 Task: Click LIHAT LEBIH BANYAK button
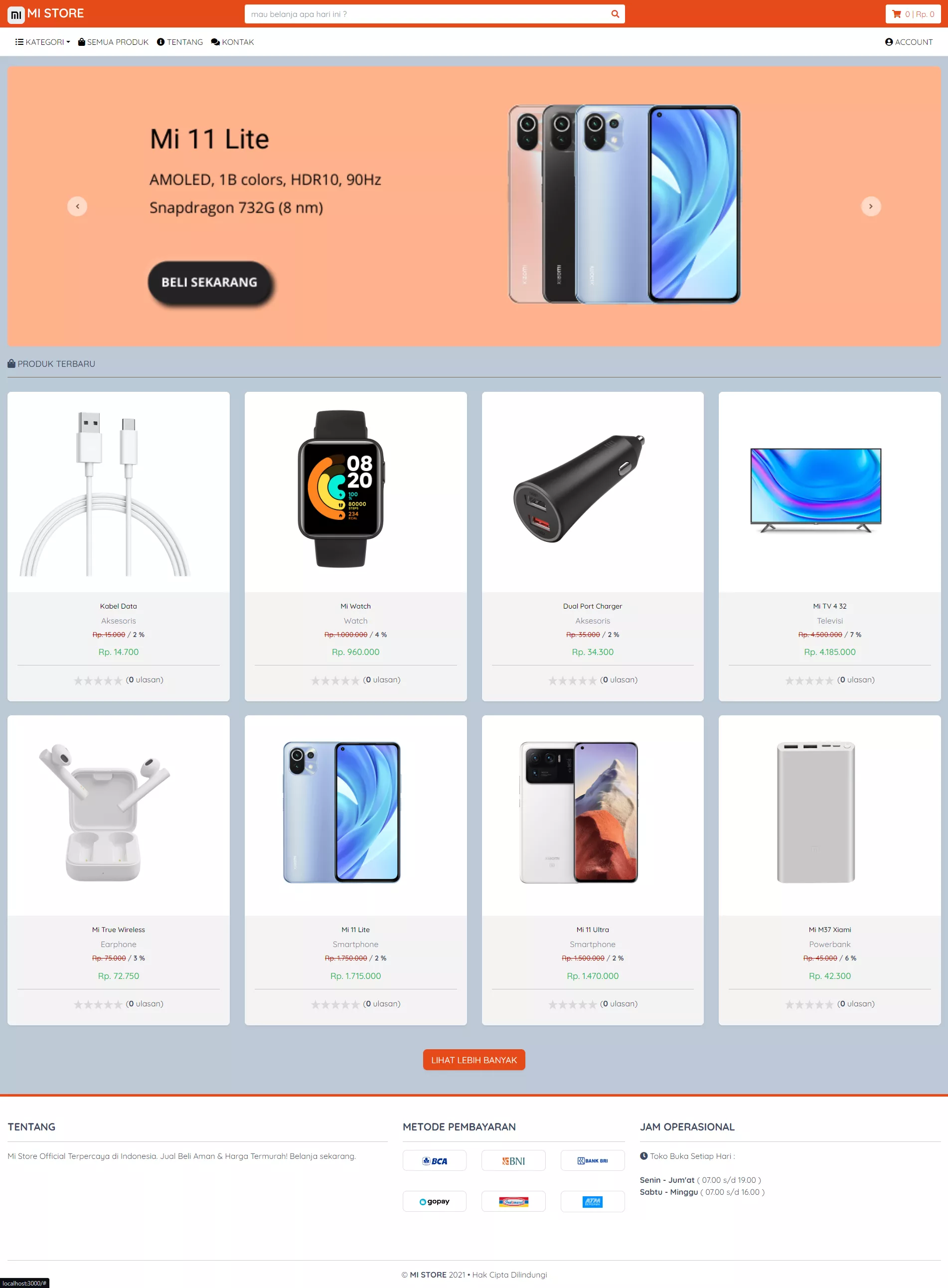coord(474,1060)
